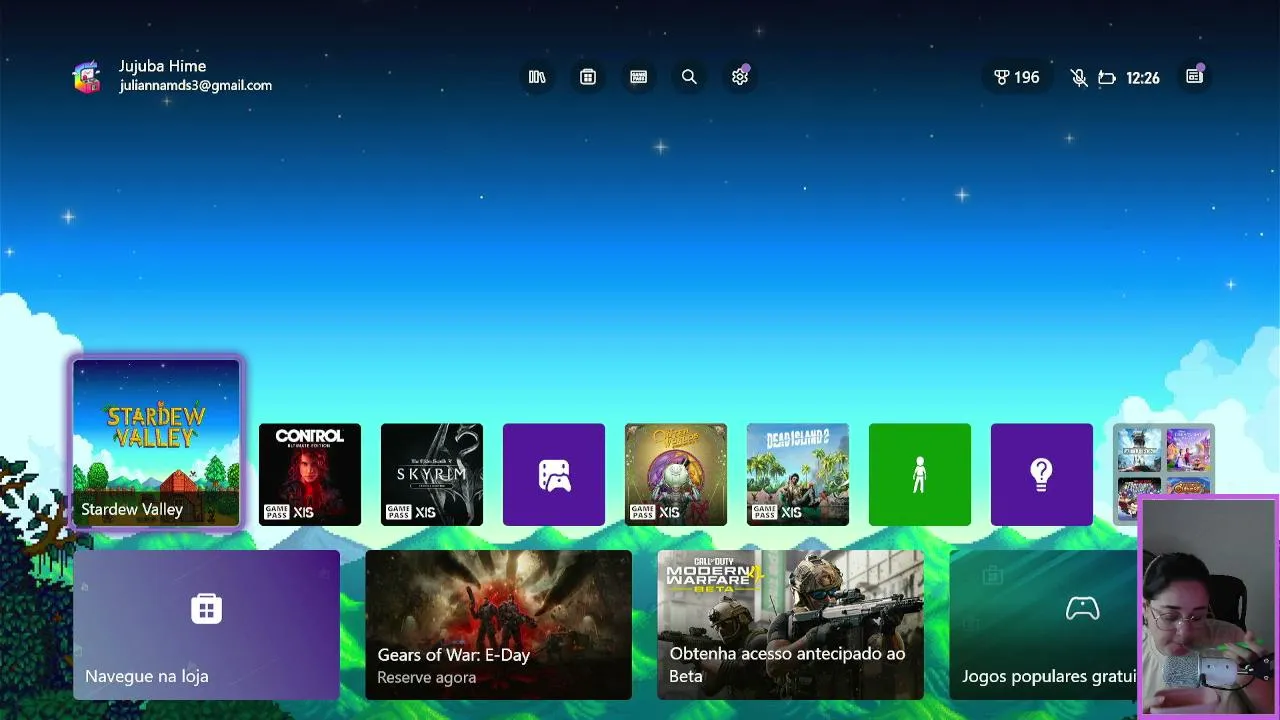Screen dimensions: 1280x720
Task: View the 196 achievements rewards badge
Action: coord(1016,77)
